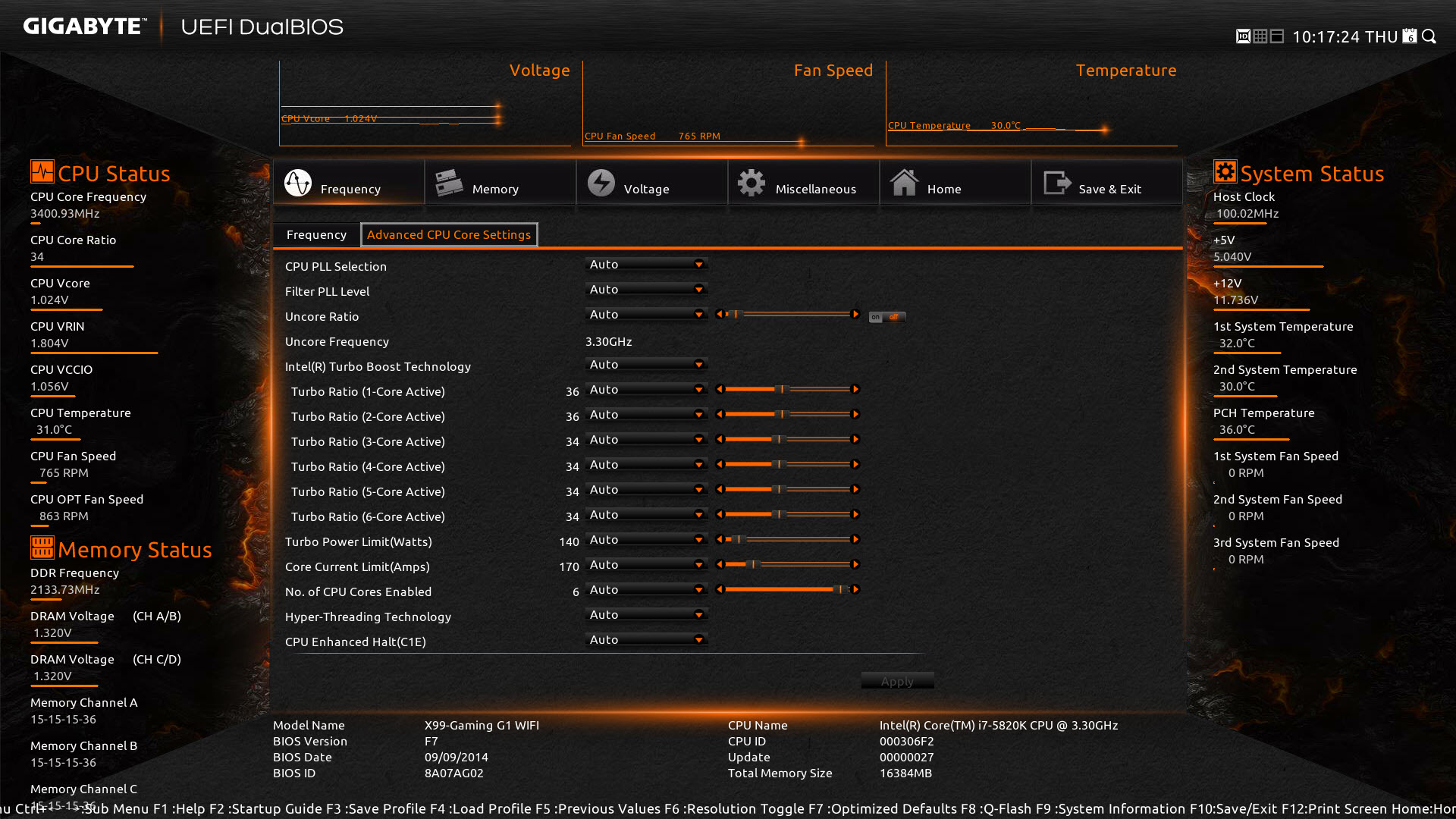The width and height of the screenshot is (1456, 819).
Task: Open Turbo Power Limit(Watts) dropdown
Action: pos(646,539)
